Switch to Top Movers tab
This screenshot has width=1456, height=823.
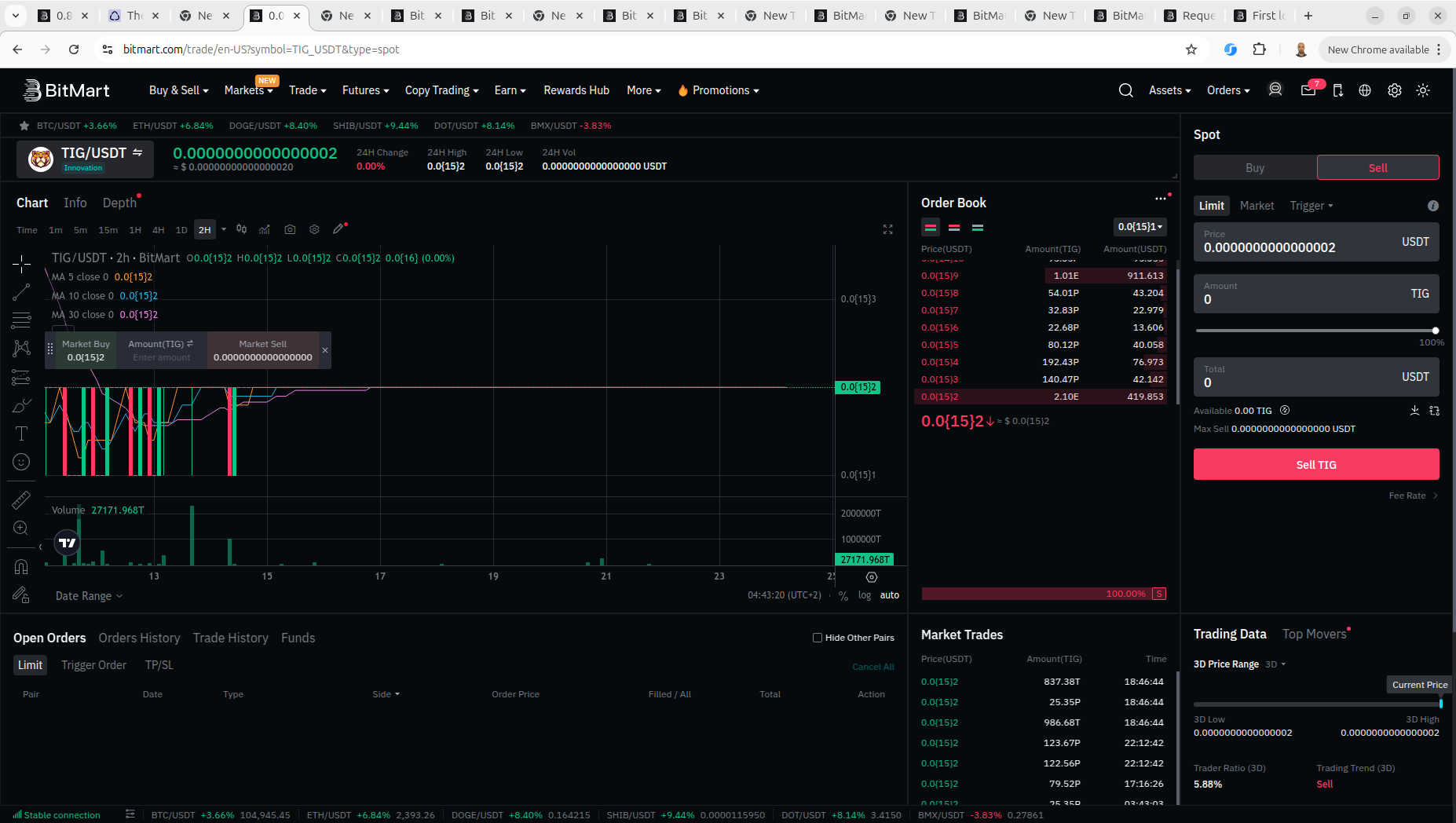1315,634
